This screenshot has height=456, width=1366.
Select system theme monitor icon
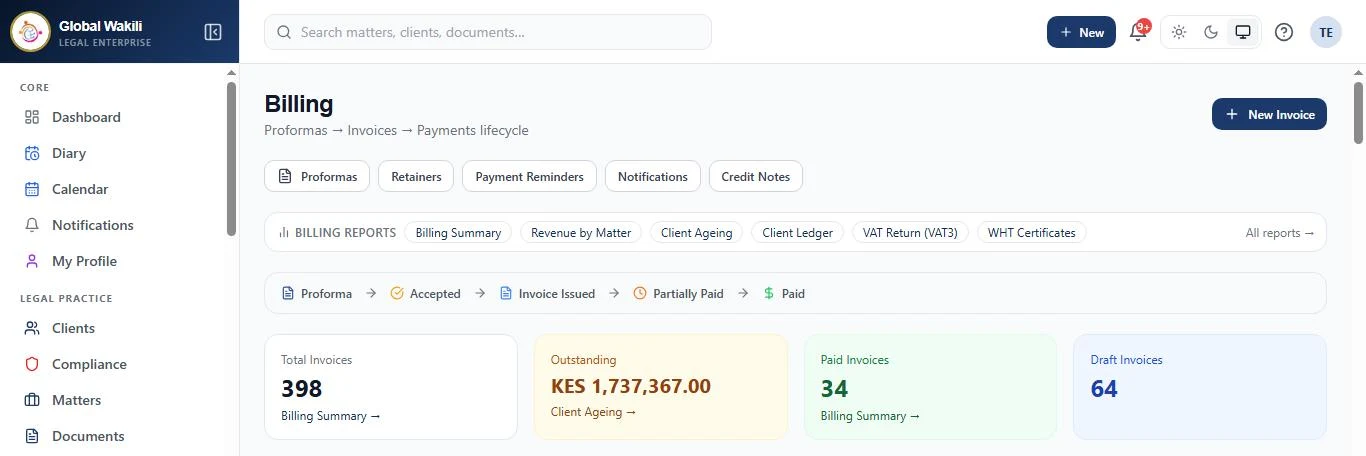[1243, 32]
